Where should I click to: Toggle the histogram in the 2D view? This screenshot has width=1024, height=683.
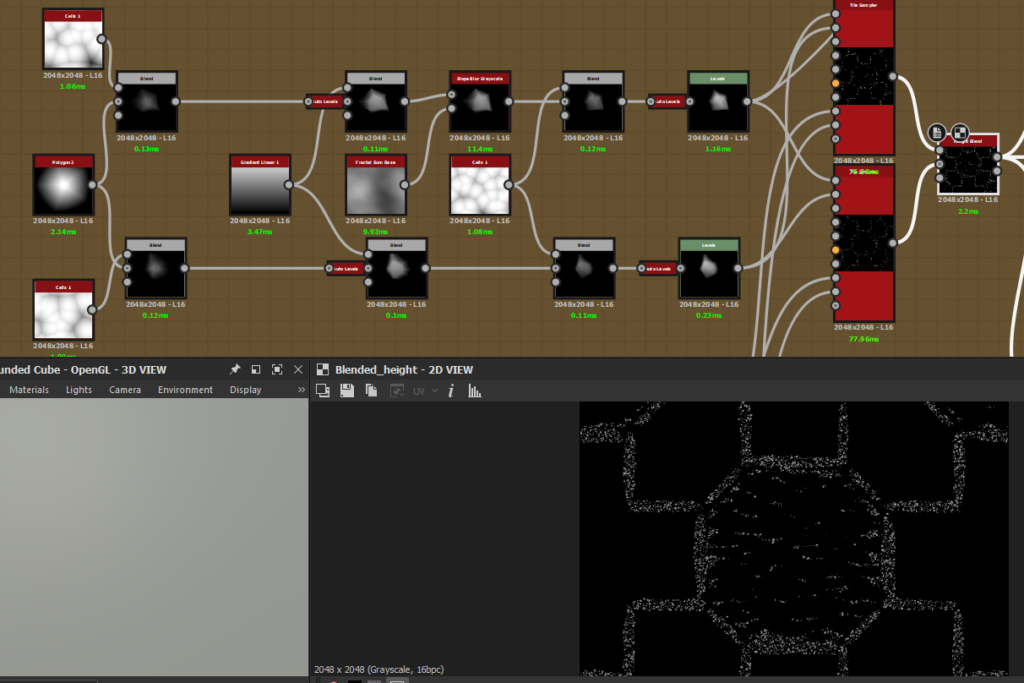pos(475,390)
